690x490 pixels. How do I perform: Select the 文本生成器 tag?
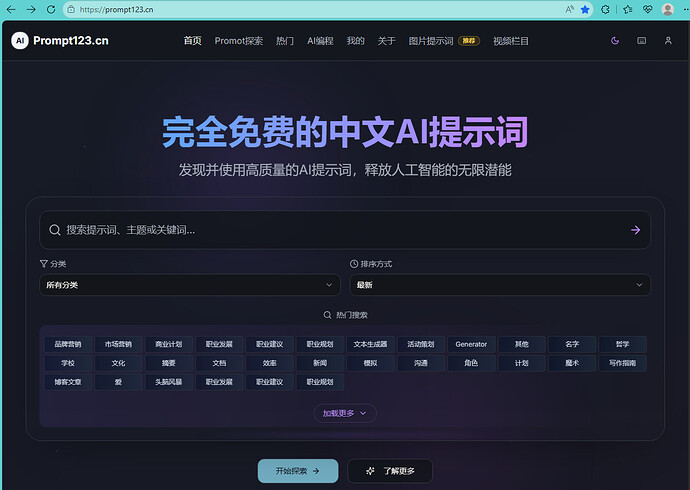pyautogui.click(x=370, y=344)
